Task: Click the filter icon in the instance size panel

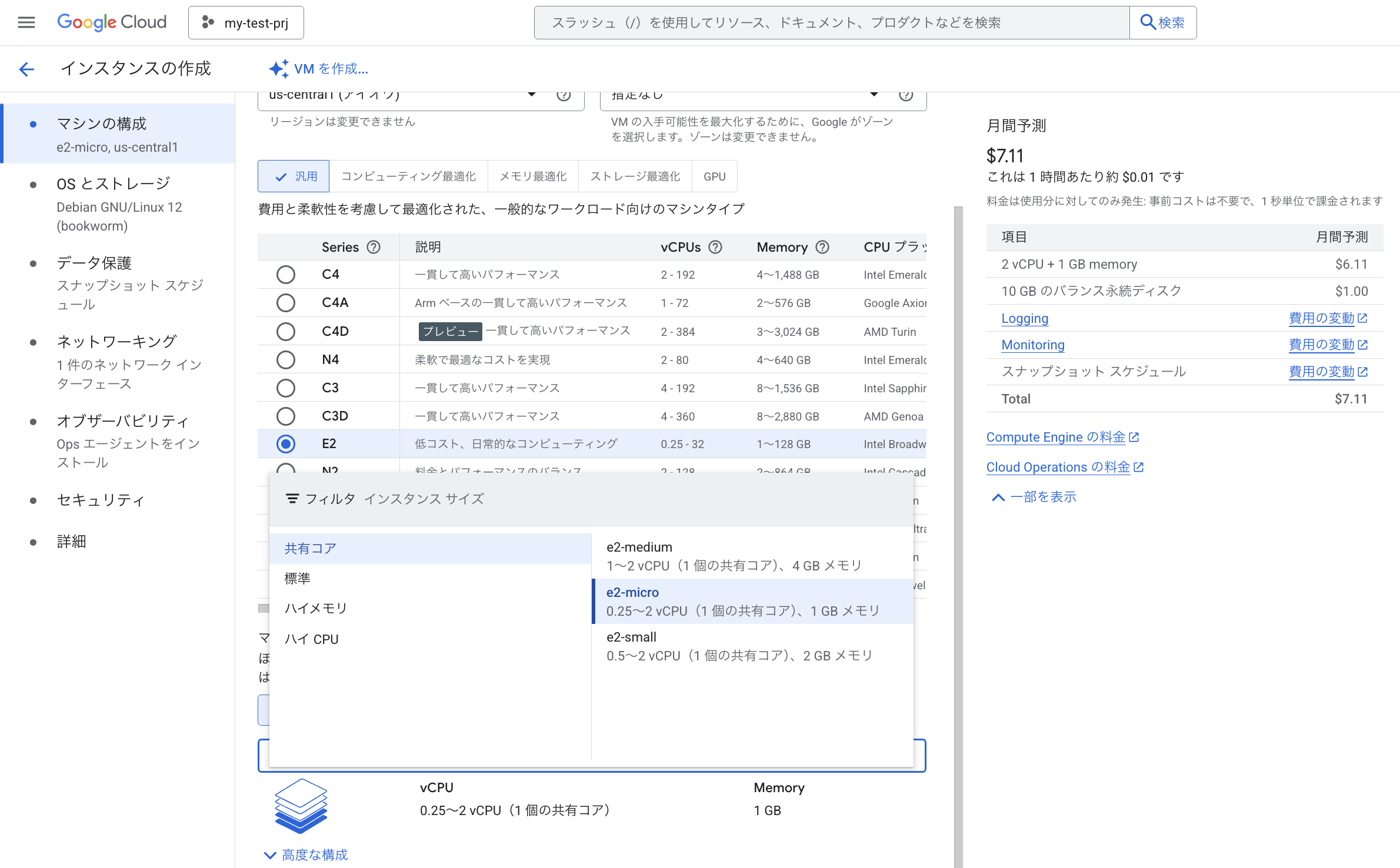Action: coord(292,498)
